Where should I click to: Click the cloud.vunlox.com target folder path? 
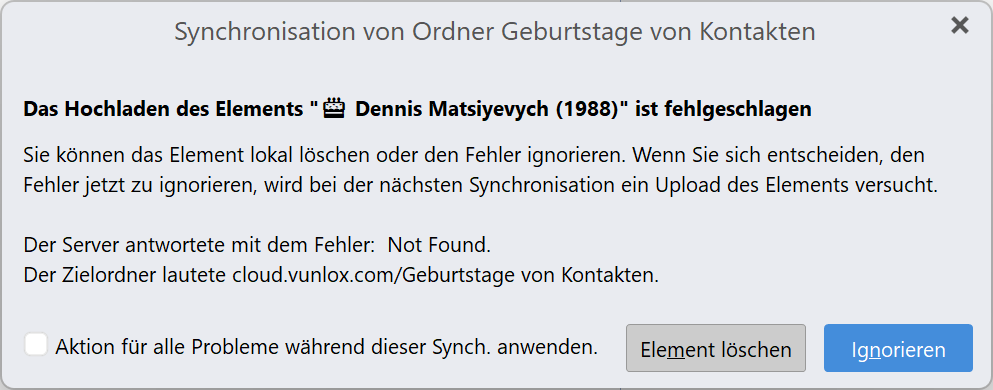coord(446,275)
